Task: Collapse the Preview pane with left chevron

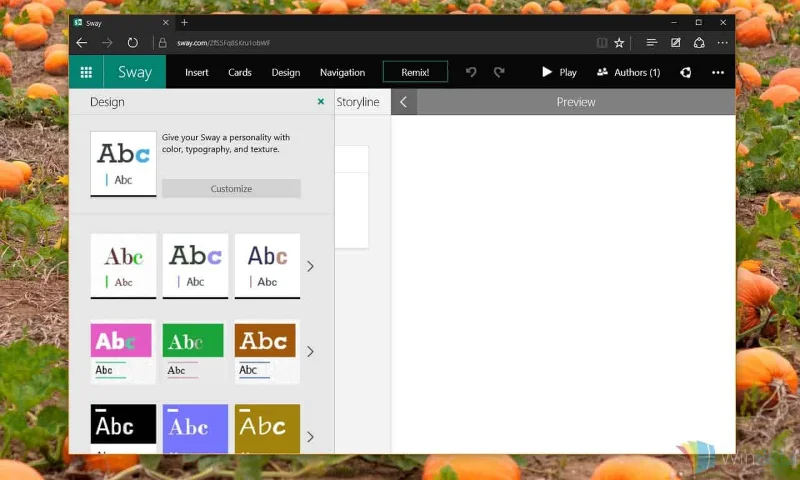Action: click(404, 102)
